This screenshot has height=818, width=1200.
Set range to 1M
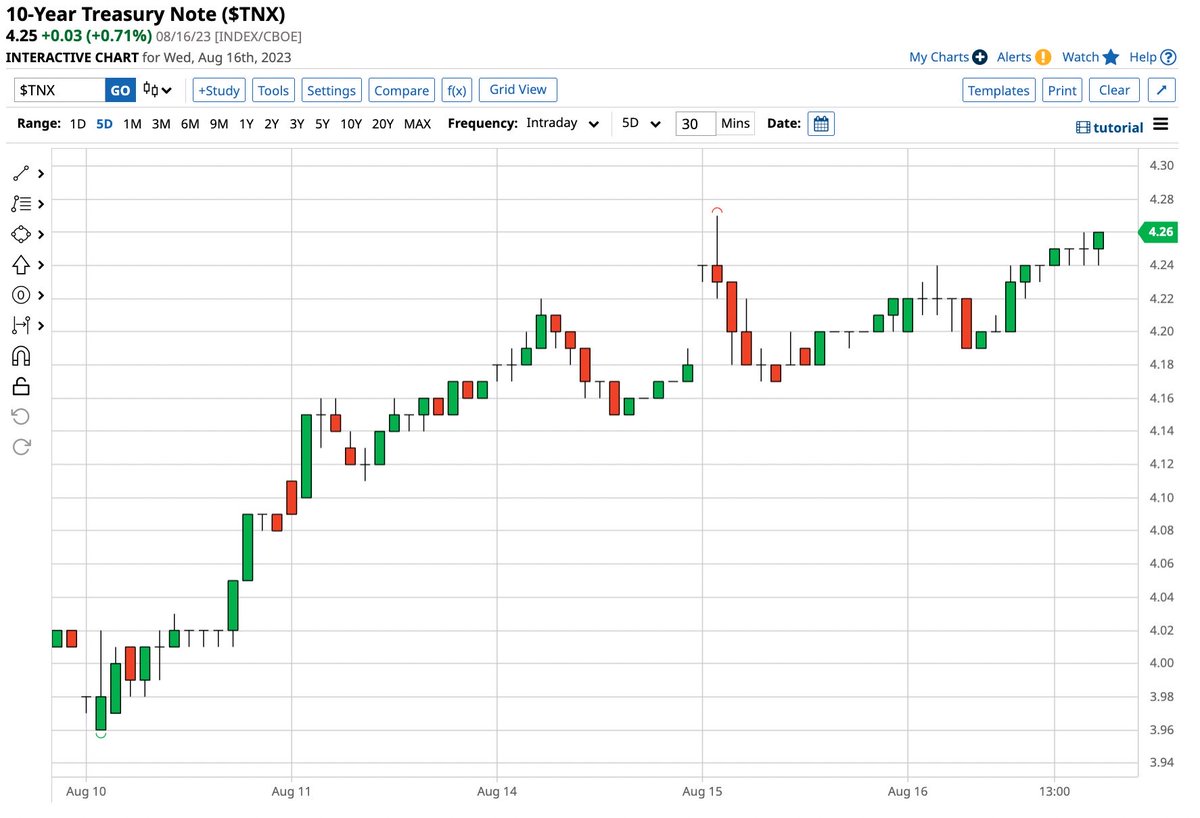132,124
